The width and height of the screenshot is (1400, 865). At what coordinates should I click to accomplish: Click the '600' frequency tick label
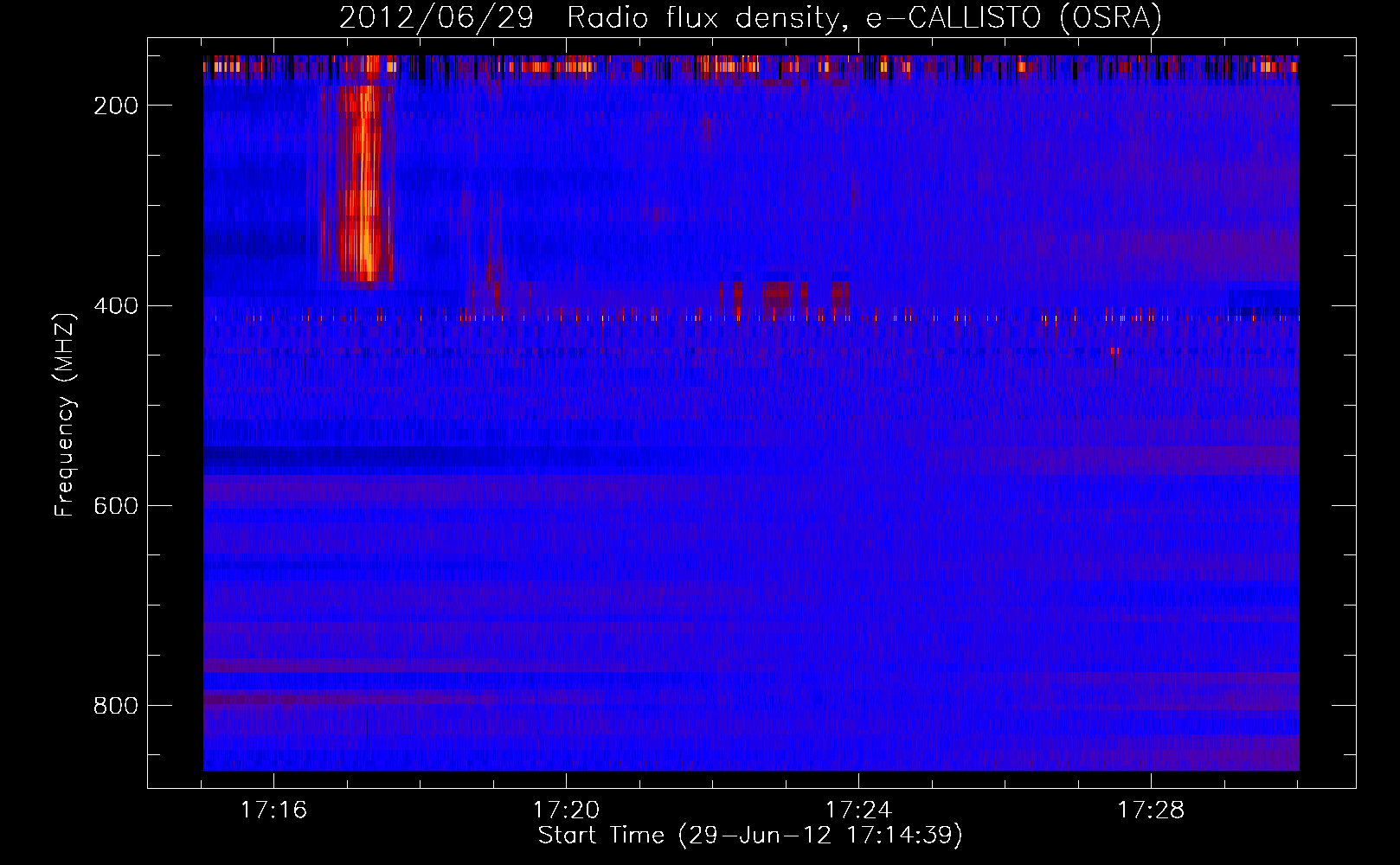[x=116, y=506]
